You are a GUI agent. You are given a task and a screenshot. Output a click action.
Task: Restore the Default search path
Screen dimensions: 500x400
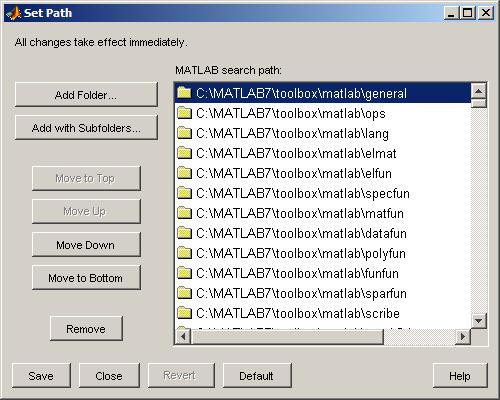257,376
